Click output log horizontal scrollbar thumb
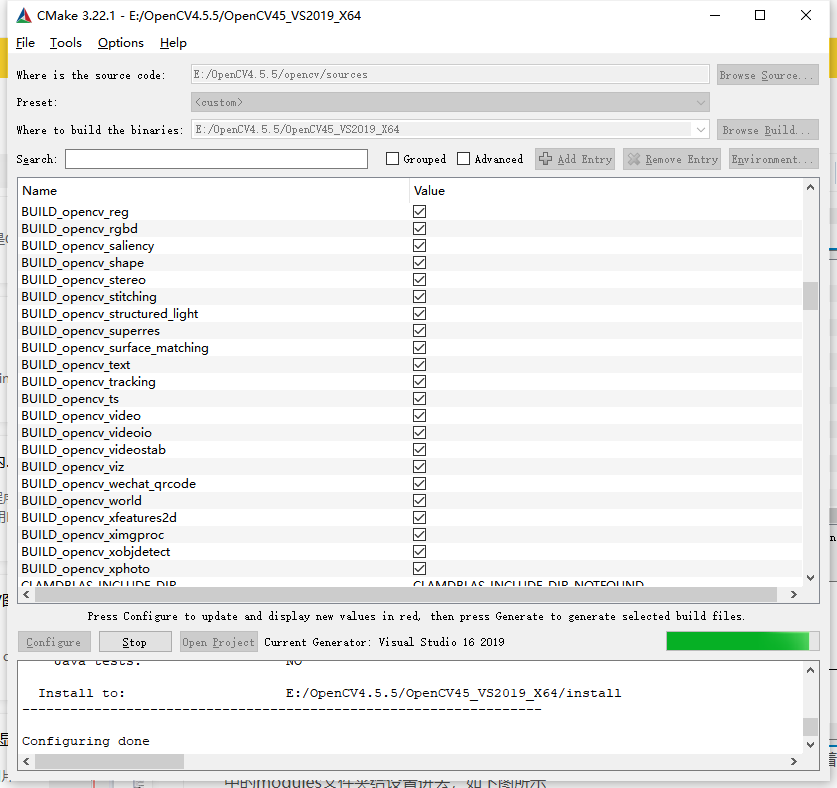This screenshot has width=837, height=788. pos(109,761)
